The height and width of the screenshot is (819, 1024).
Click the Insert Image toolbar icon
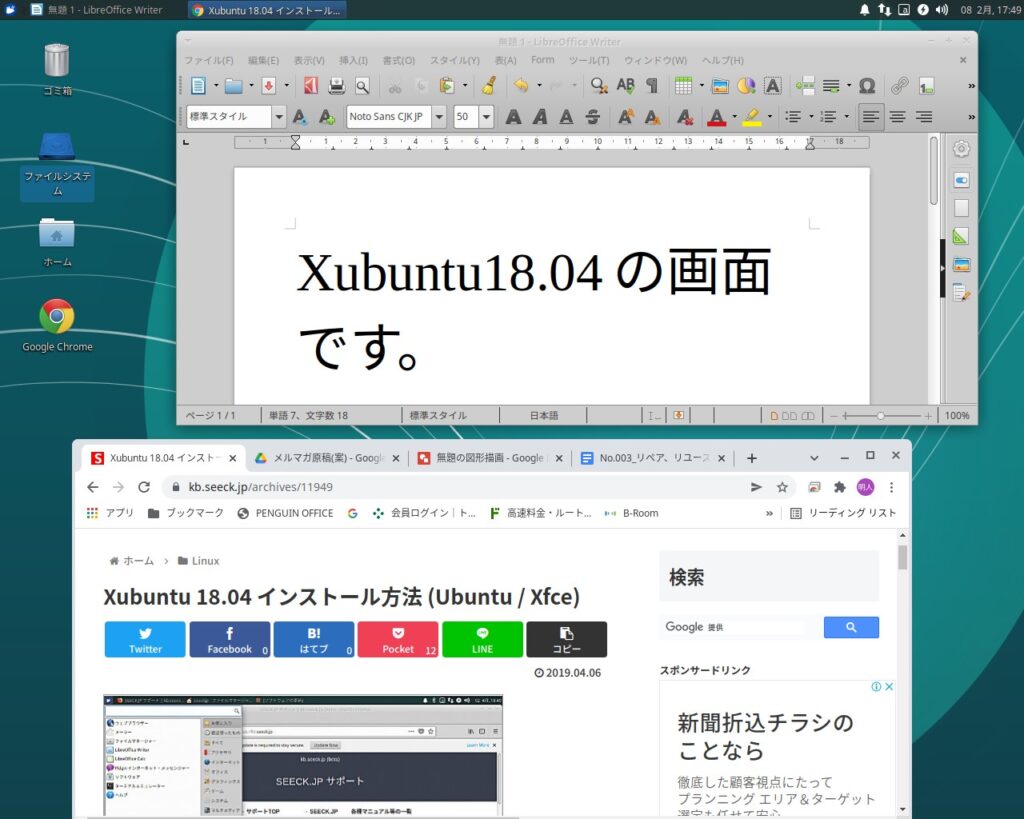(720, 86)
